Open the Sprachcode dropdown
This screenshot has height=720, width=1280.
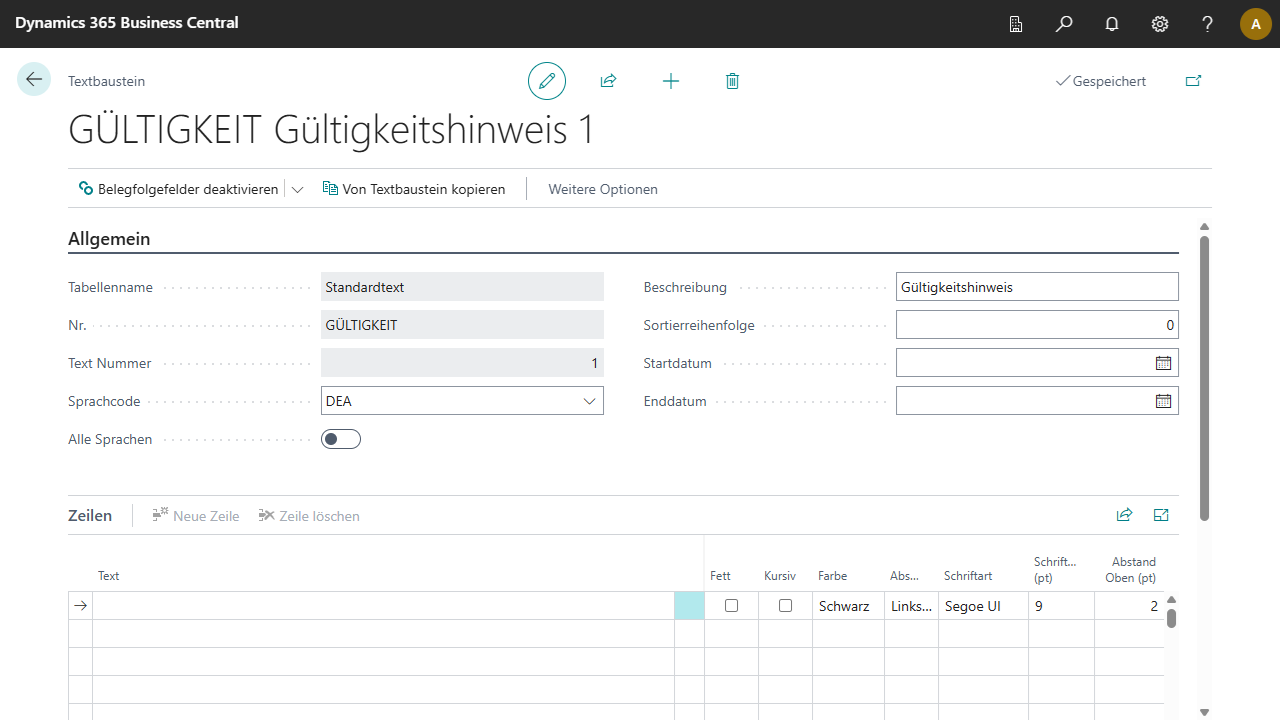coord(588,401)
